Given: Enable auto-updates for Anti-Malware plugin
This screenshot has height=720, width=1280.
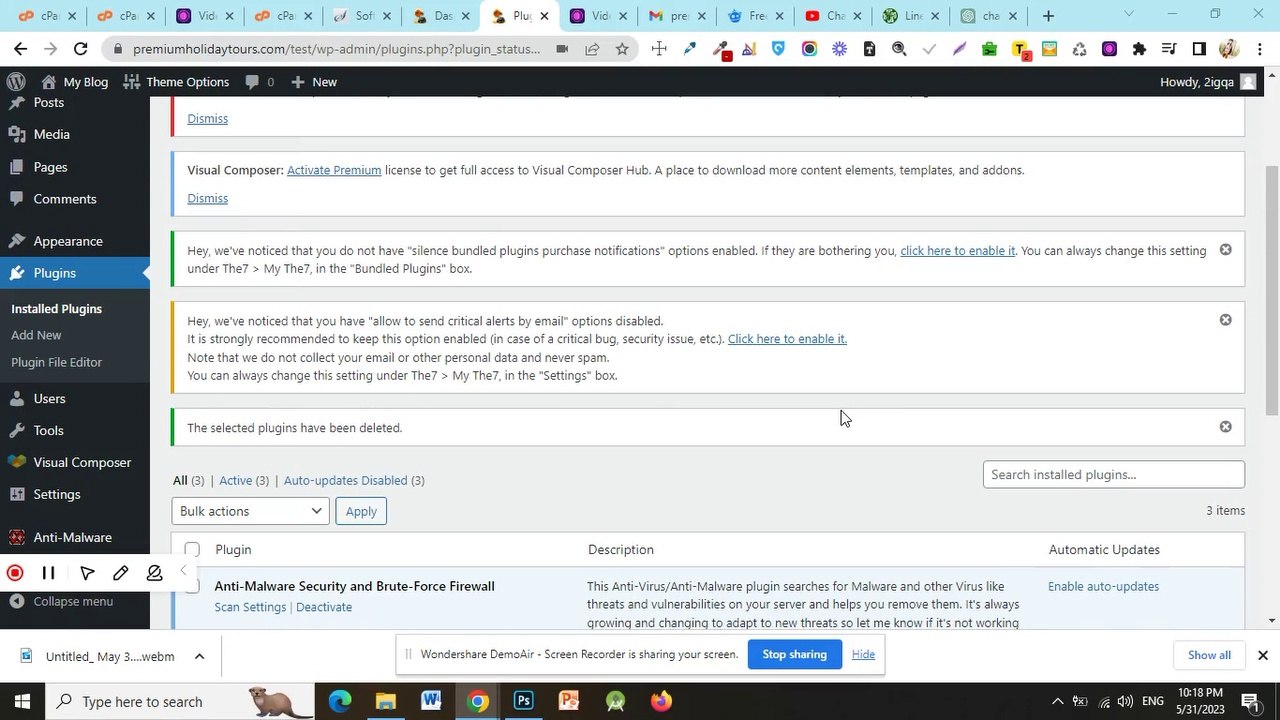Looking at the screenshot, I should coord(1103,586).
